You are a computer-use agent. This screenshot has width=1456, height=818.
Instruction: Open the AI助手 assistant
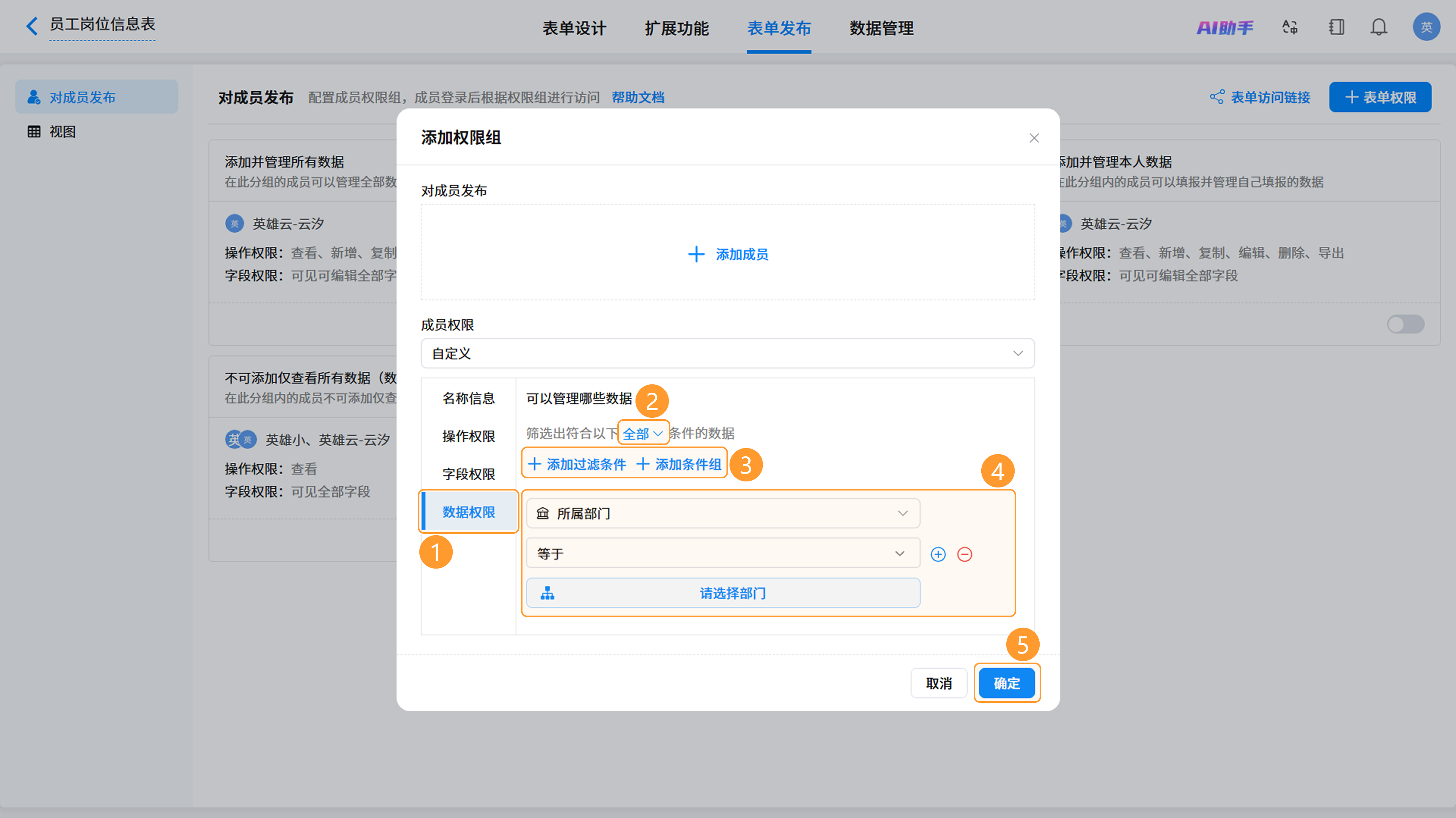tap(1225, 27)
